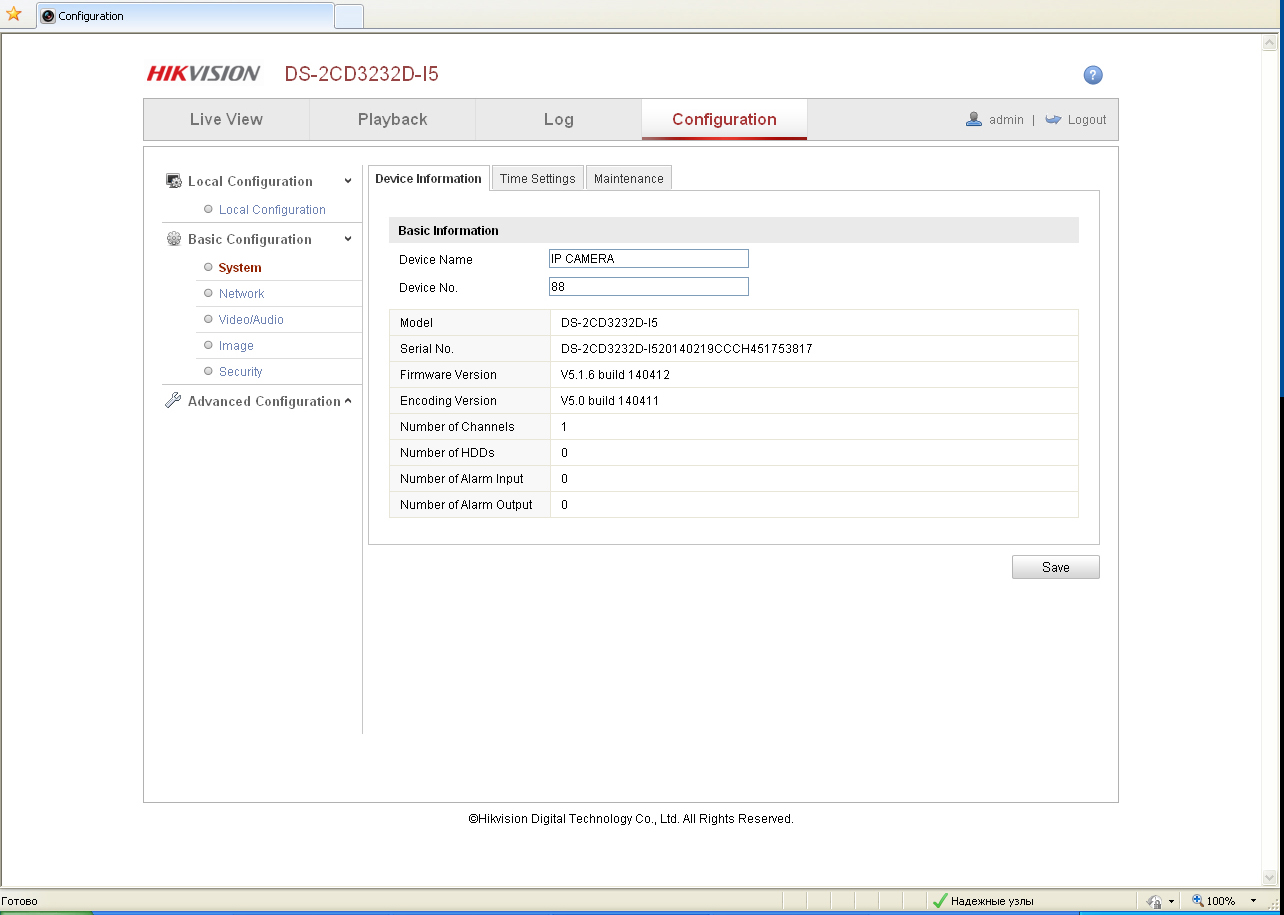The width and height of the screenshot is (1284, 915).
Task: Open the Local Configuration sub-link
Action: click(272, 210)
